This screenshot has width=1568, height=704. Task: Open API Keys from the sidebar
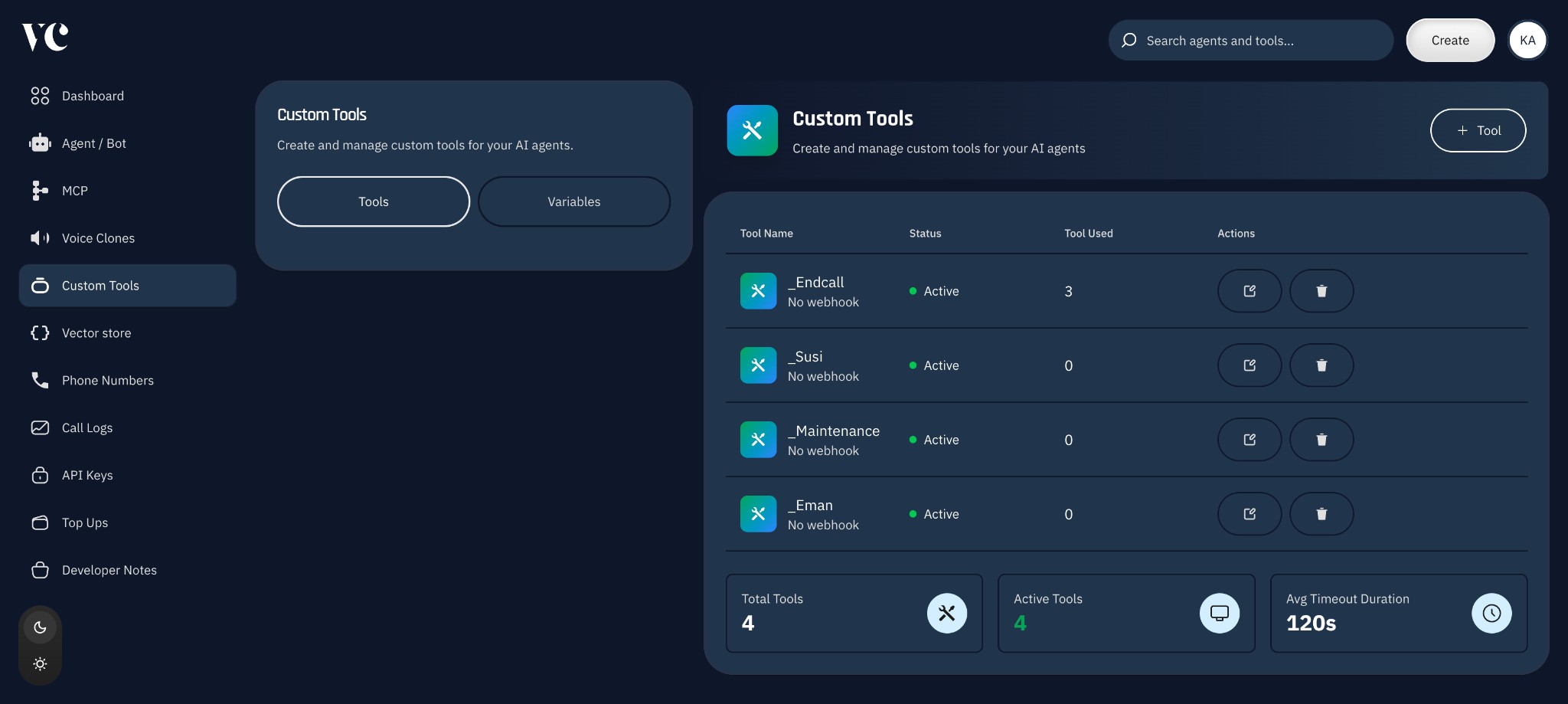click(x=87, y=475)
